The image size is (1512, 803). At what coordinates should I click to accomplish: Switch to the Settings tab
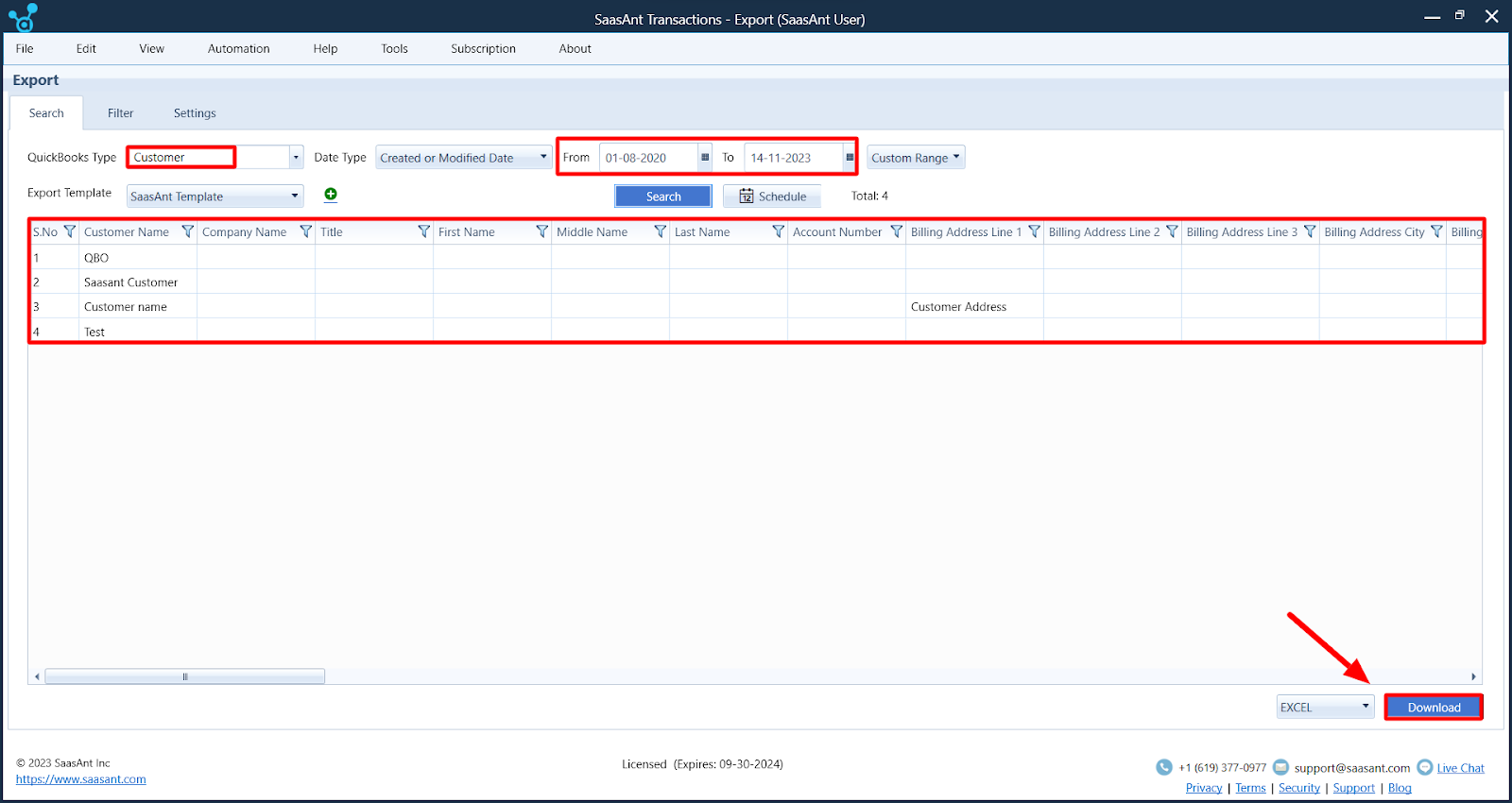(x=195, y=112)
